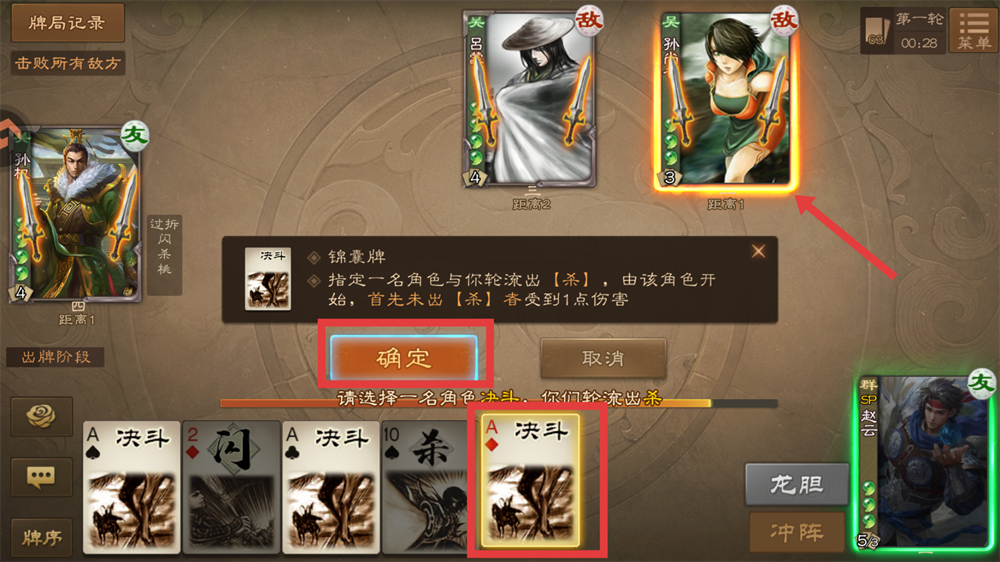The width and height of the screenshot is (1000, 562).
Task: Click the deck card count icon
Action: click(x=876, y=31)
